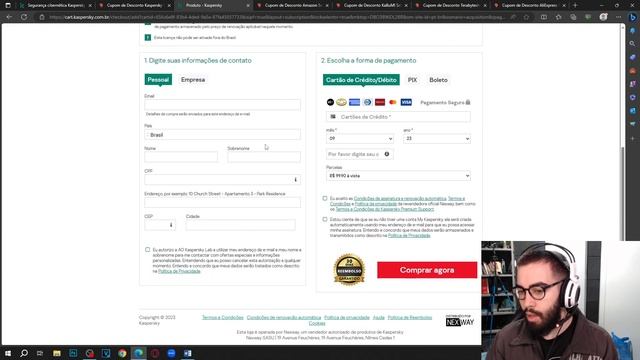The height and width of the screenshot is (360, 640).
Task: Click the browser address bar
Action: [x=278, y=17]
